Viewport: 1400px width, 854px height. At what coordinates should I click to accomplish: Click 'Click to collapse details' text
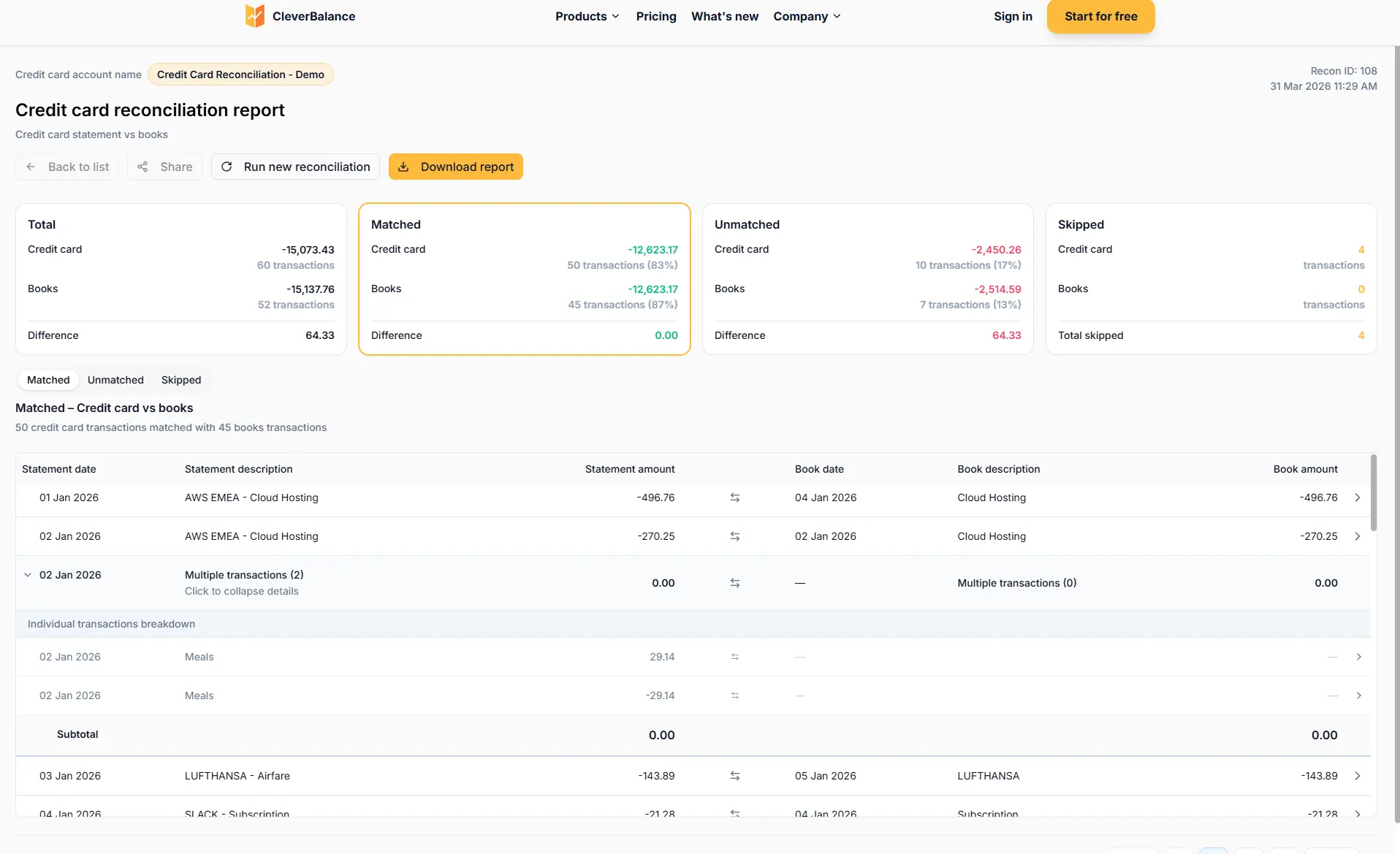(242, 591)
